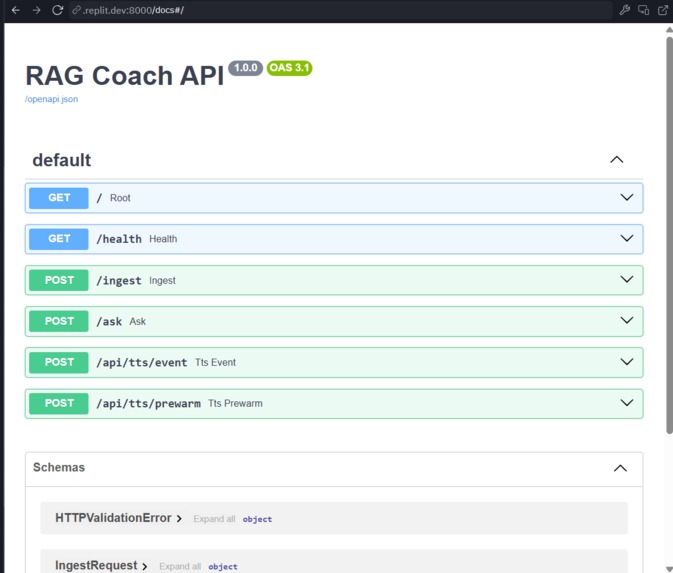
Task: Open the /openapi.json link
Action: pyautogui.click(x=52, y=99)
